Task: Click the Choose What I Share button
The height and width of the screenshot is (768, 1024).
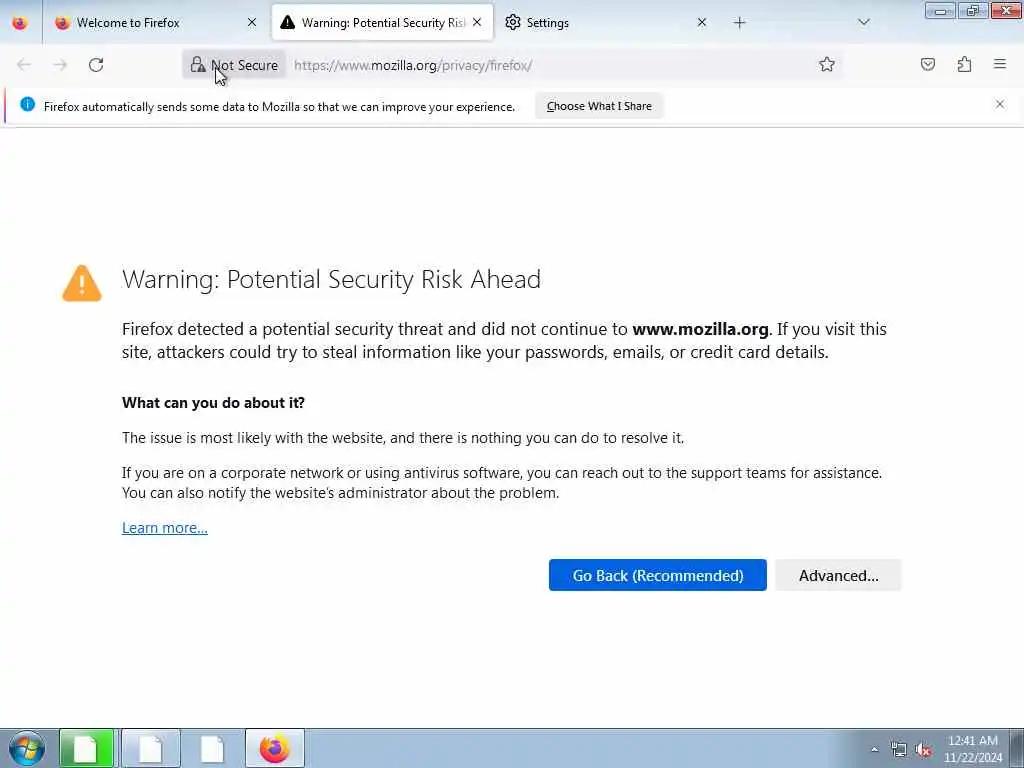Action: pyautogui.click(x=599, y=106)
